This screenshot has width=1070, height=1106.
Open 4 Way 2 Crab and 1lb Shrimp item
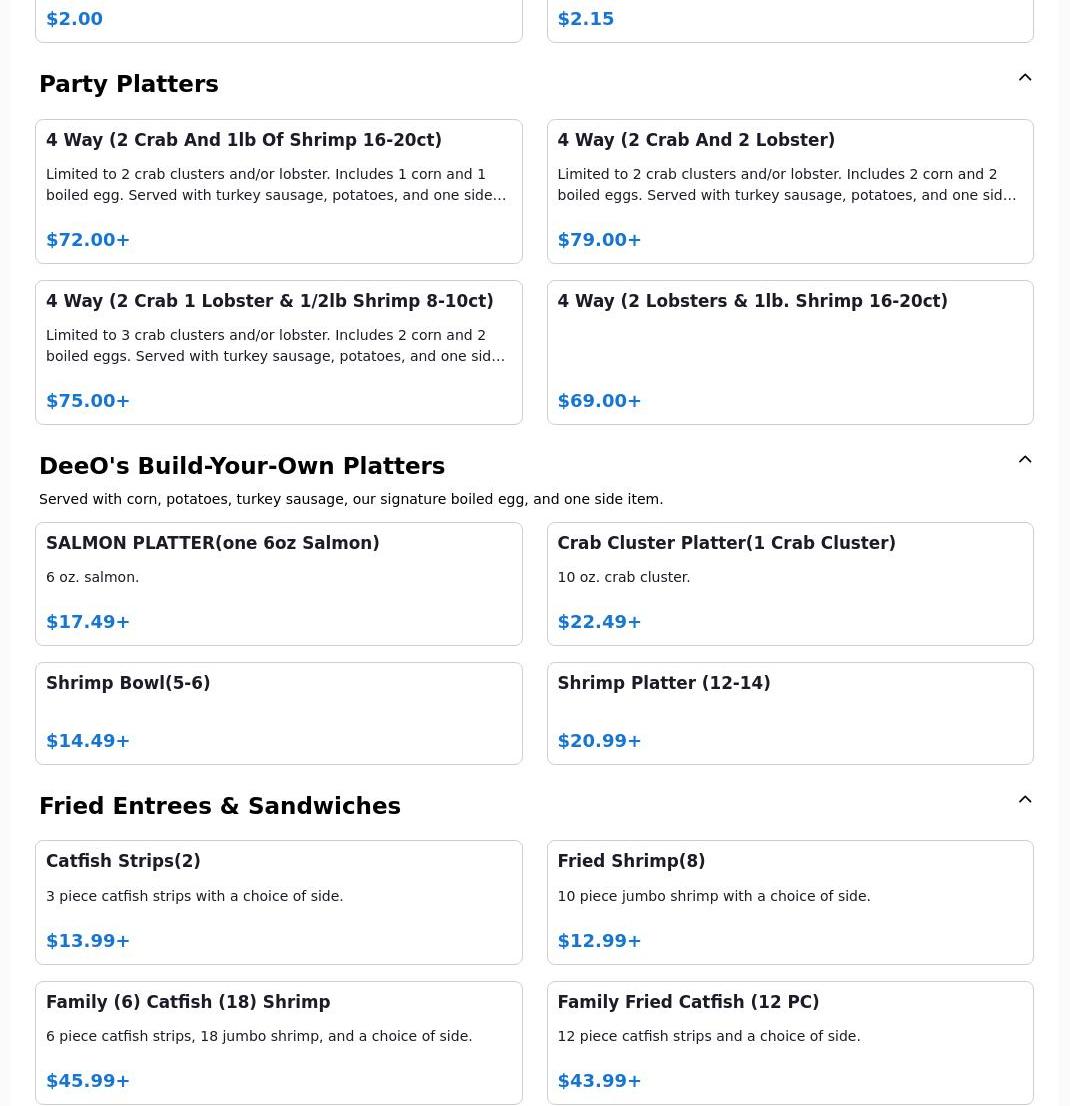pos(278,191)
